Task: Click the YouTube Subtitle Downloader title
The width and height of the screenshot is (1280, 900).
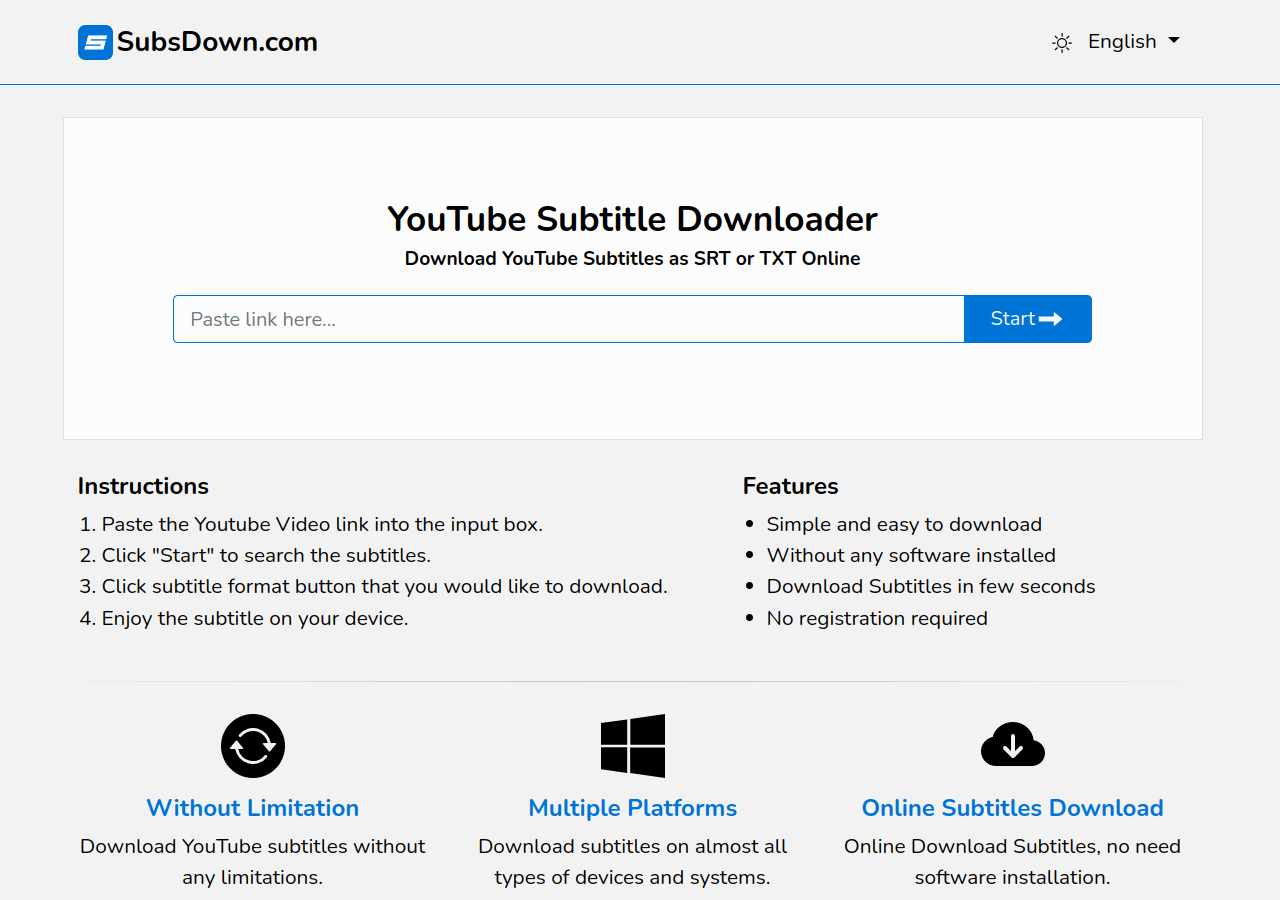Action: pos(633,219)
